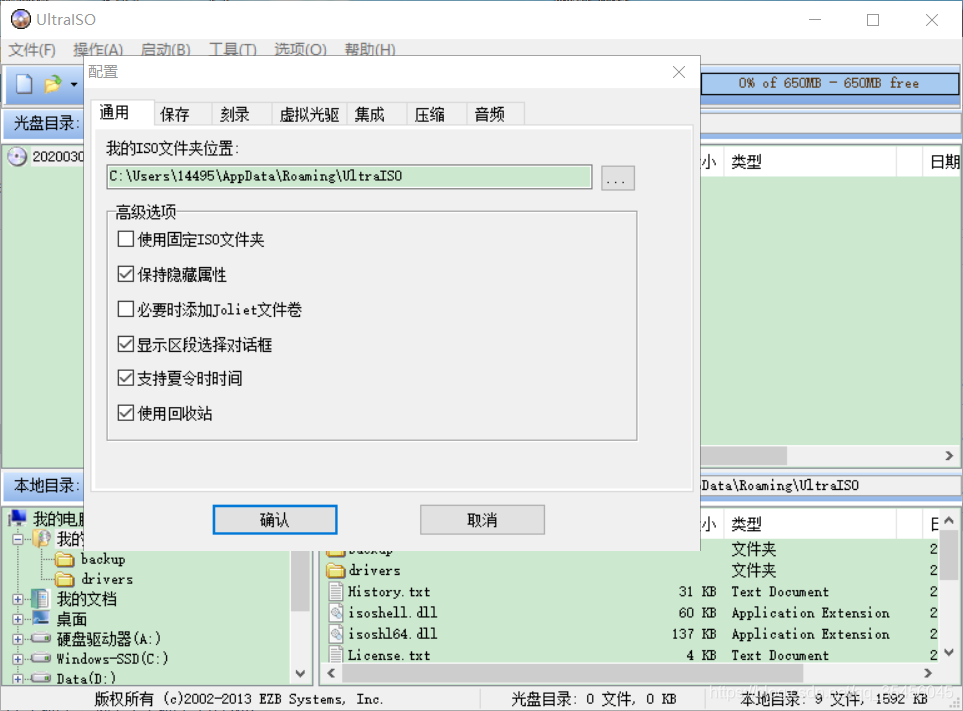Click the image list horizontal scrollbar right arrow

tap(949, 456)
